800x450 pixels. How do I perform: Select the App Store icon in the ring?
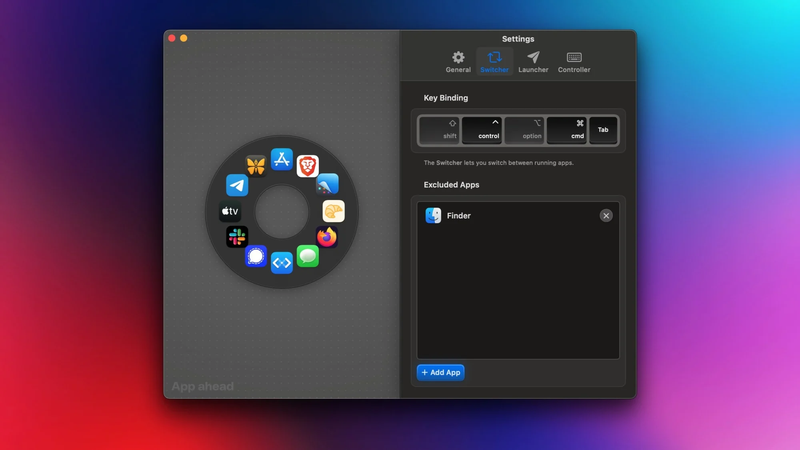pos(282,160)
